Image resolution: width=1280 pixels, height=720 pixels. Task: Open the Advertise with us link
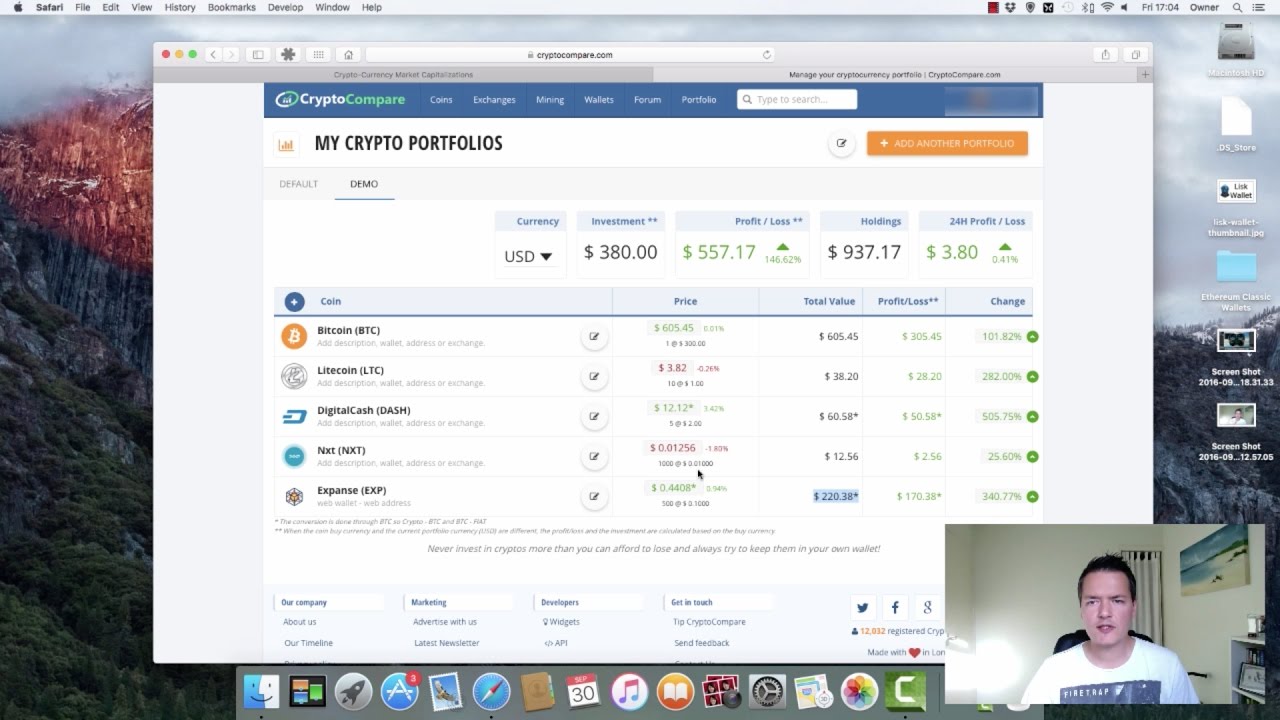point(445,622)
